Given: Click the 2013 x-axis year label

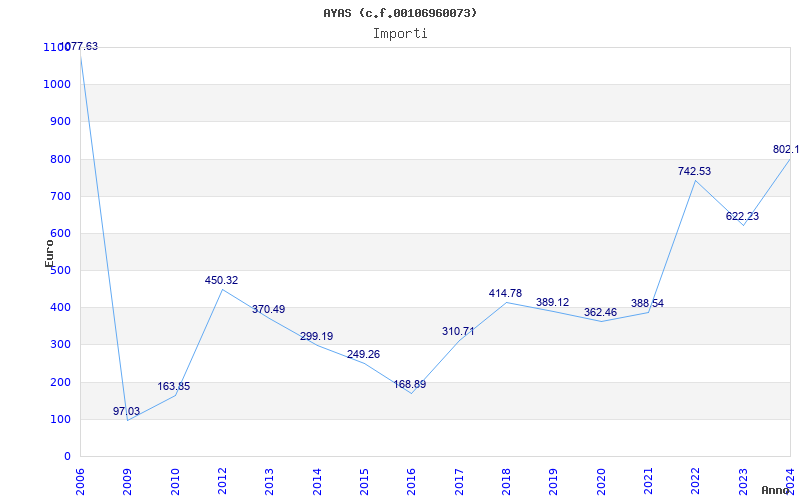Looking at the screenshot, I should point(269,482).
